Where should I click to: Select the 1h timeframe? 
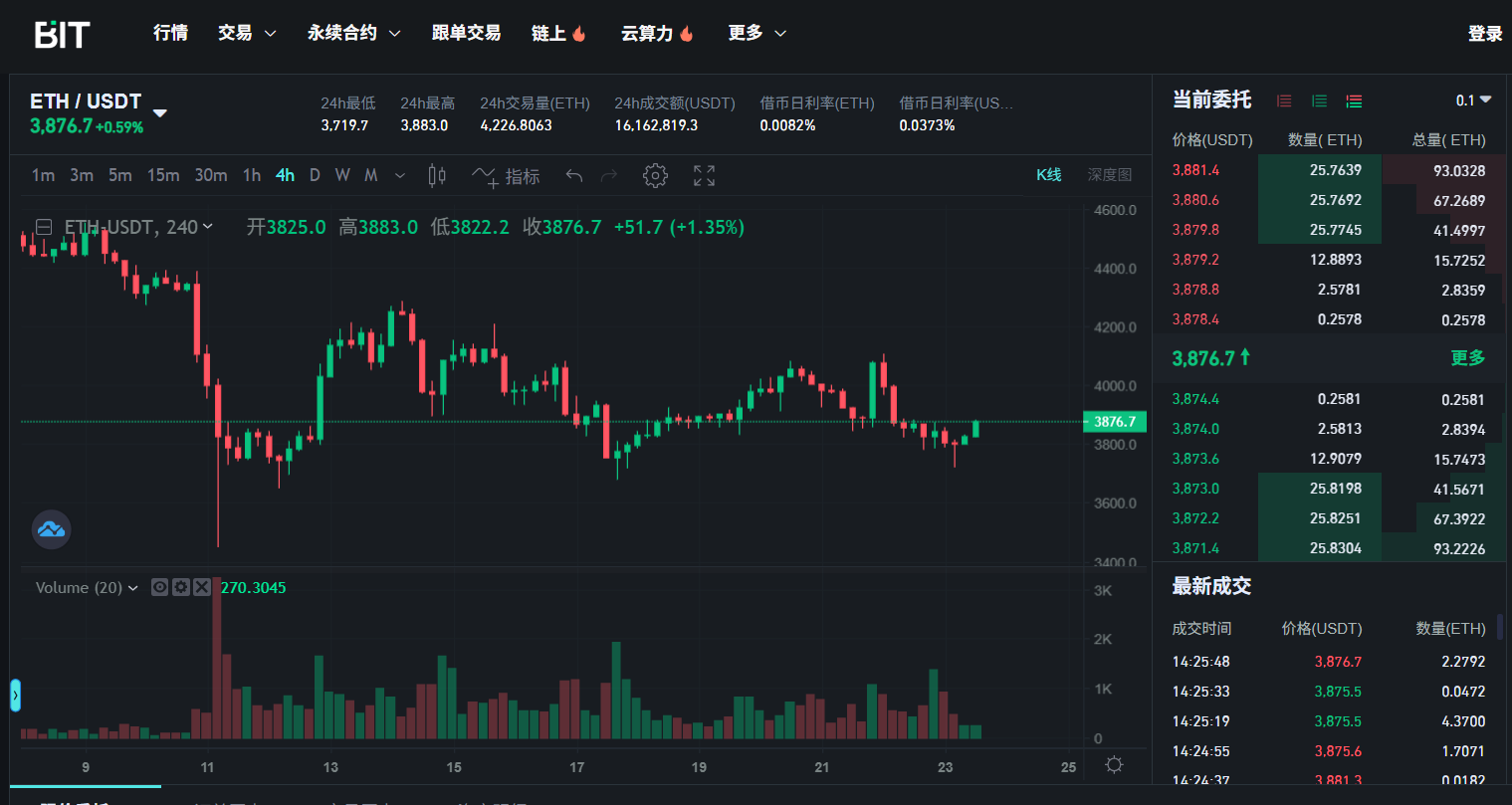tap(252, 175)
